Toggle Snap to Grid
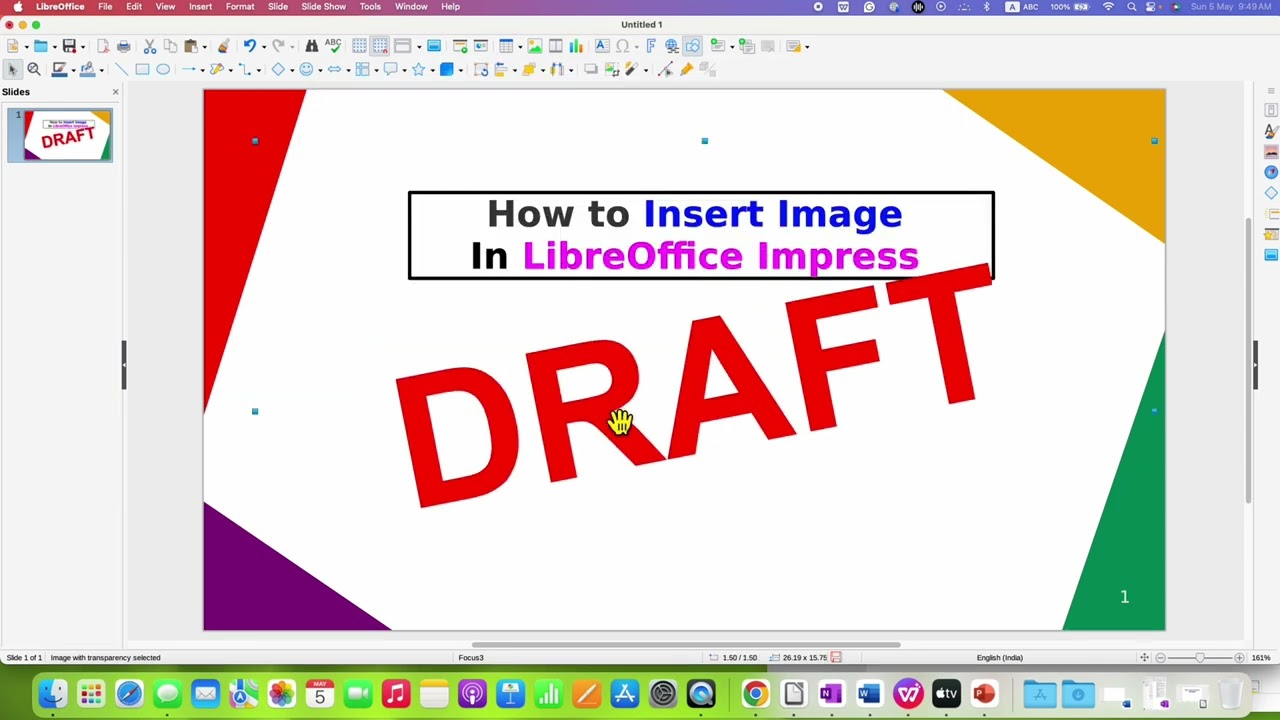This screenshot has height=720, width=1280. coord(380,46)
